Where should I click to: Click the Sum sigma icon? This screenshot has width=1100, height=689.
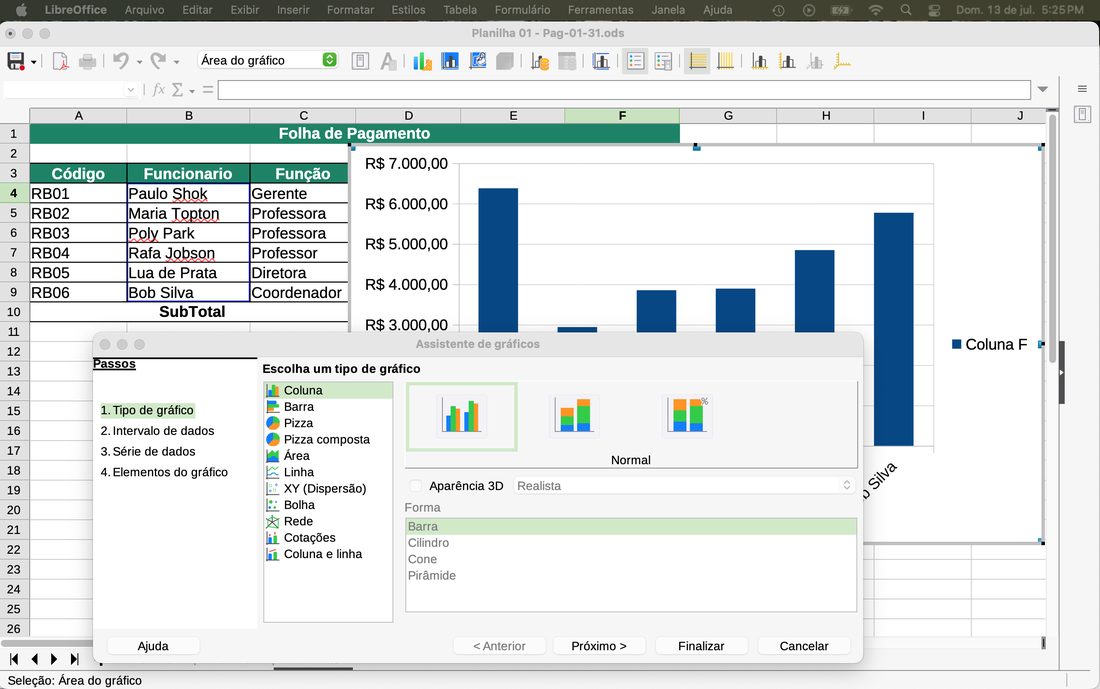point(177,90)
